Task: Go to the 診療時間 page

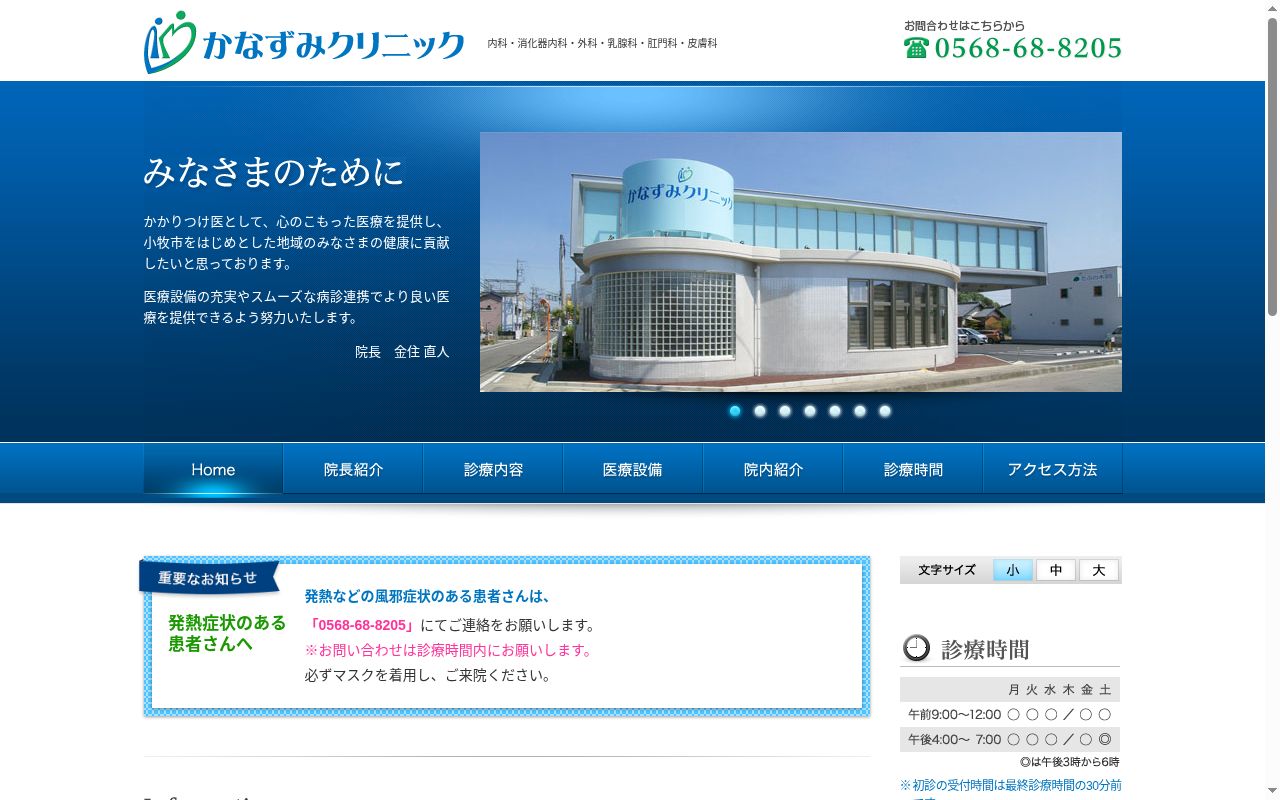Action: pos(913,469)
